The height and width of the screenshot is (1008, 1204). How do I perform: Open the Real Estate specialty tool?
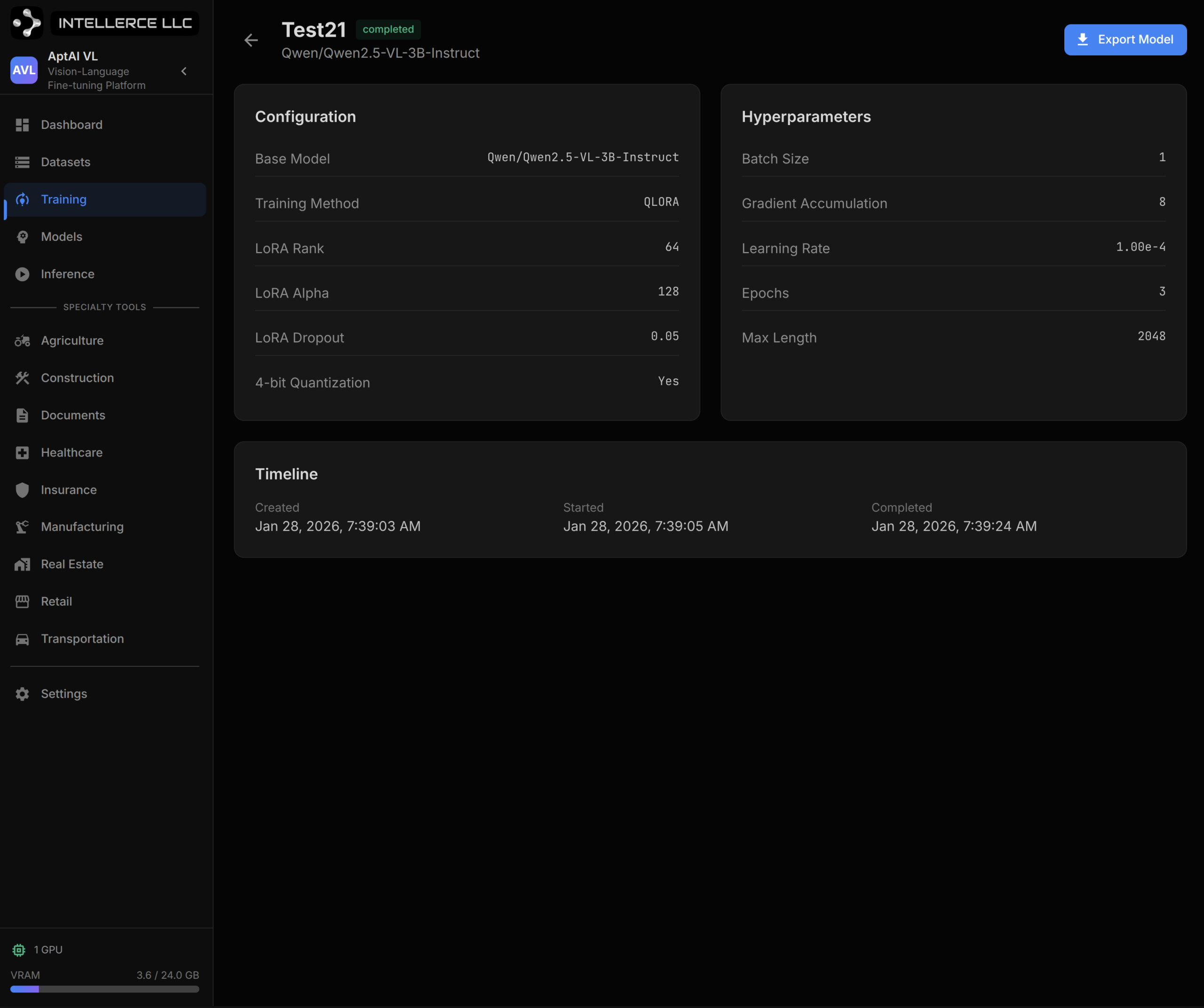(x=105, y=565)
